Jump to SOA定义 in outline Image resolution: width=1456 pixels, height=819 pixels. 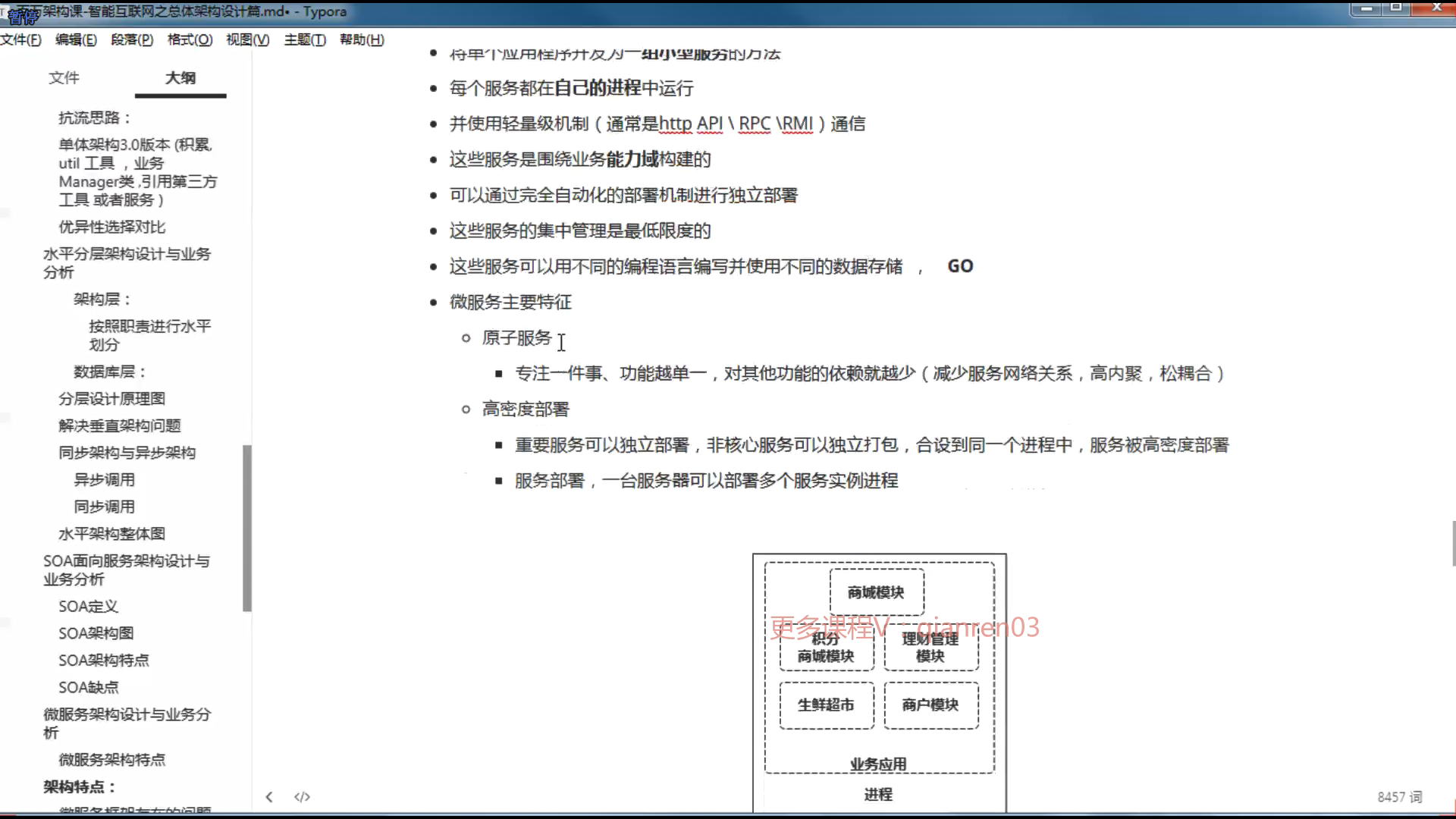pyautogui.click(x=88, y=606)
